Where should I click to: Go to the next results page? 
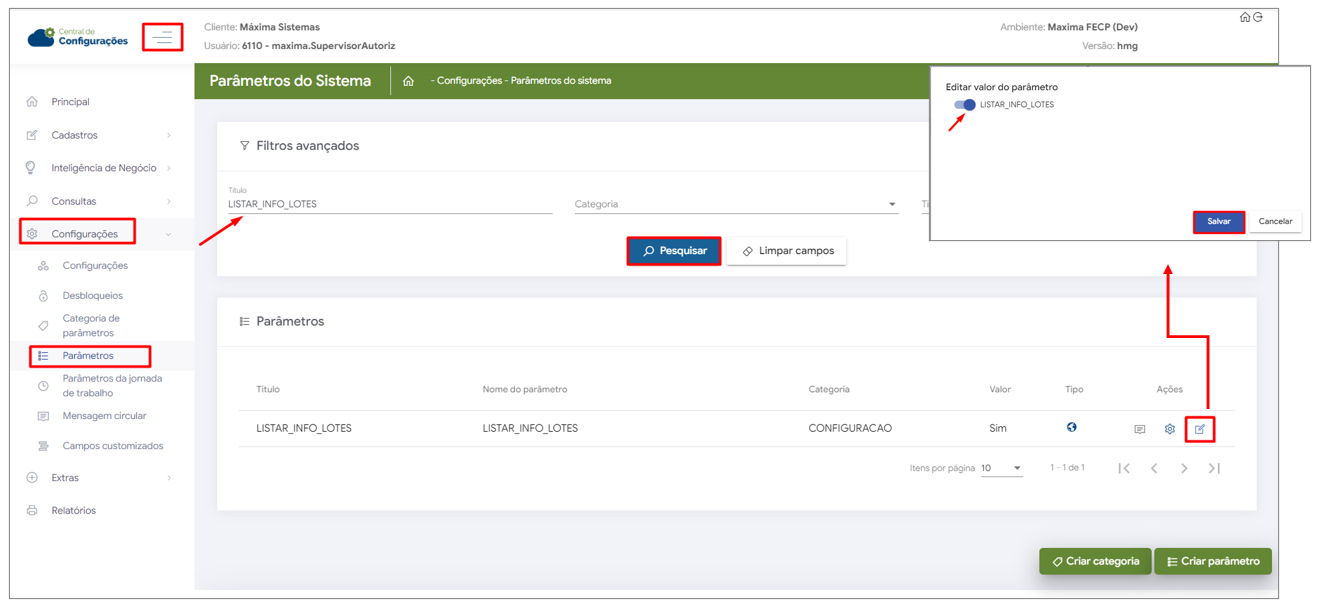[x=1184, y=468]
